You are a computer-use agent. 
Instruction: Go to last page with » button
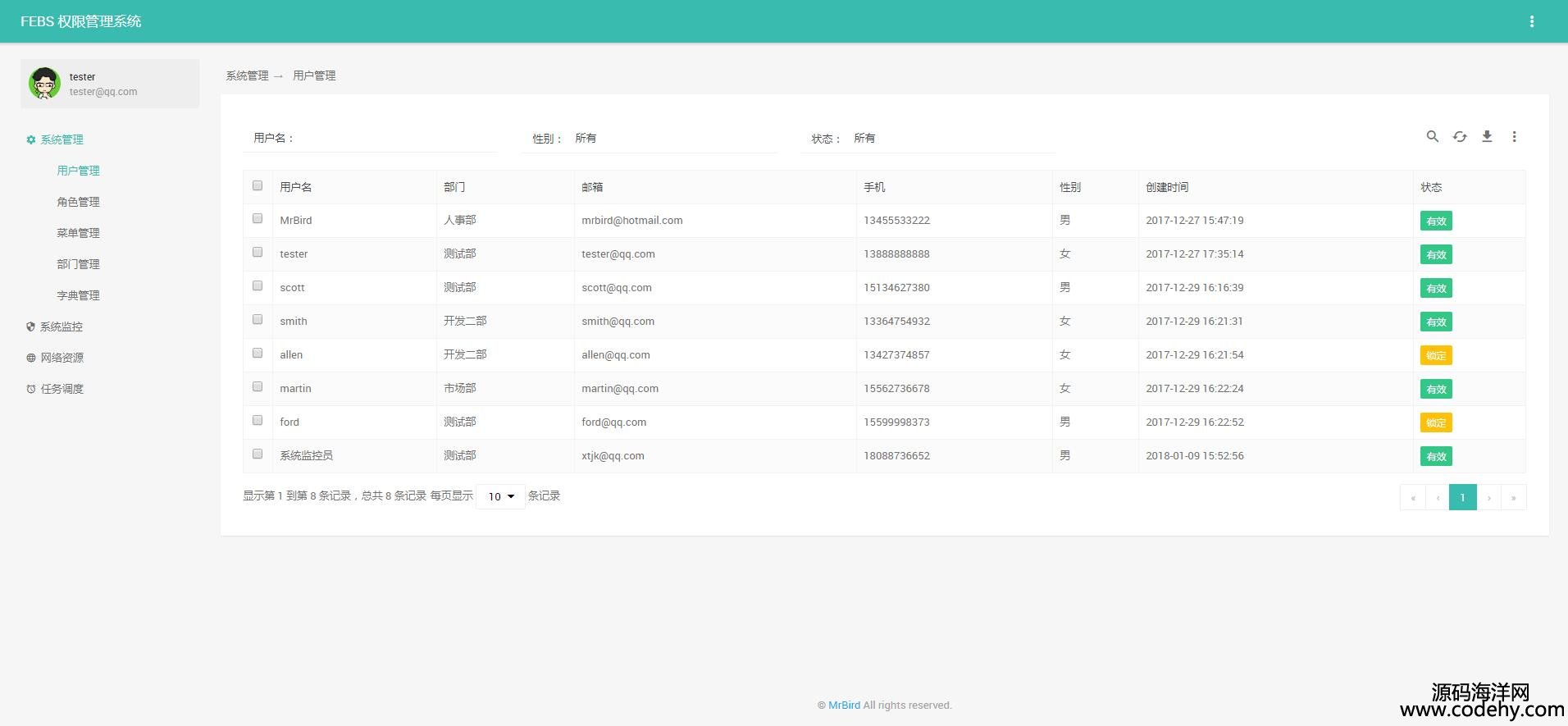[x=1514, y=497]
